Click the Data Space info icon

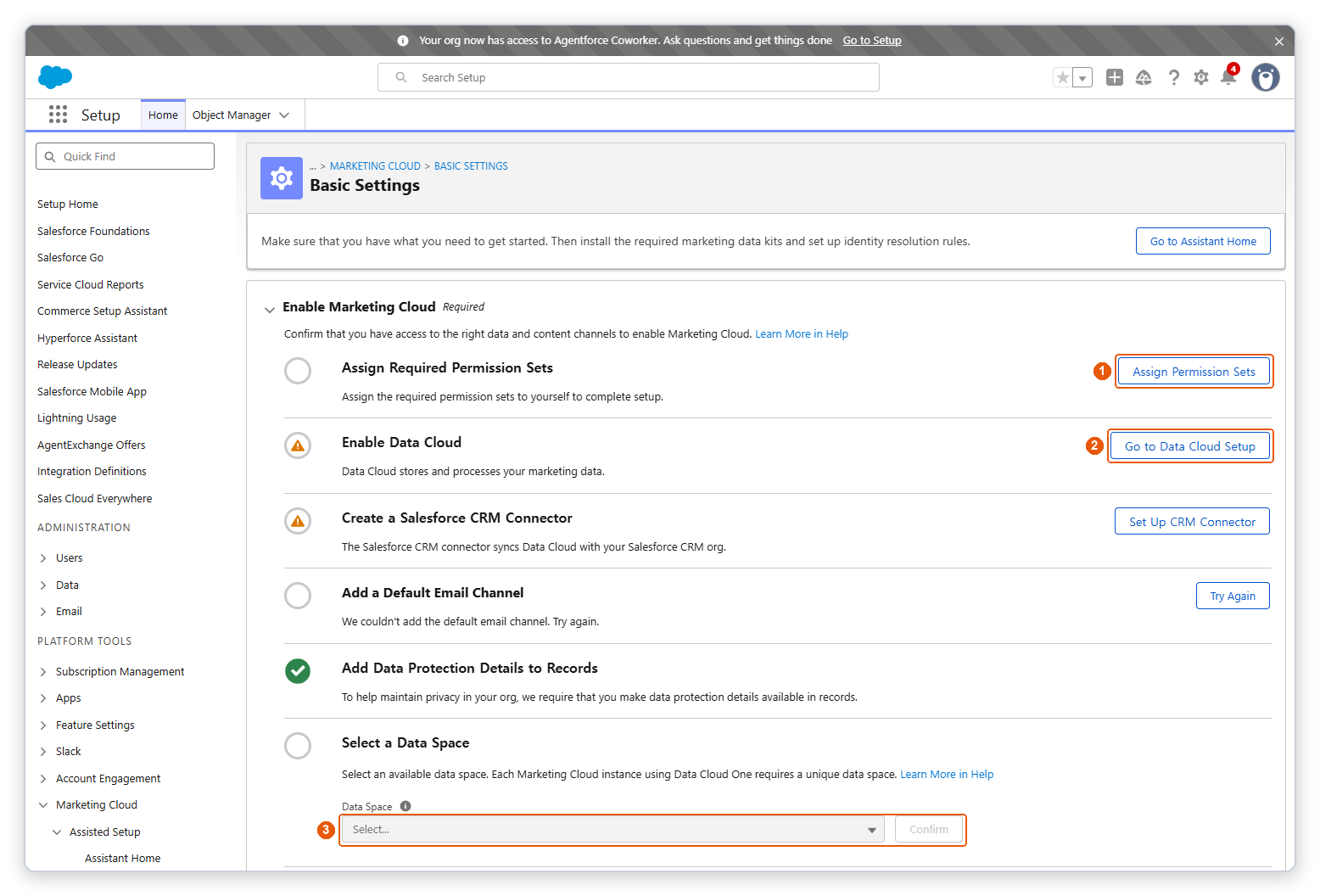406,806
